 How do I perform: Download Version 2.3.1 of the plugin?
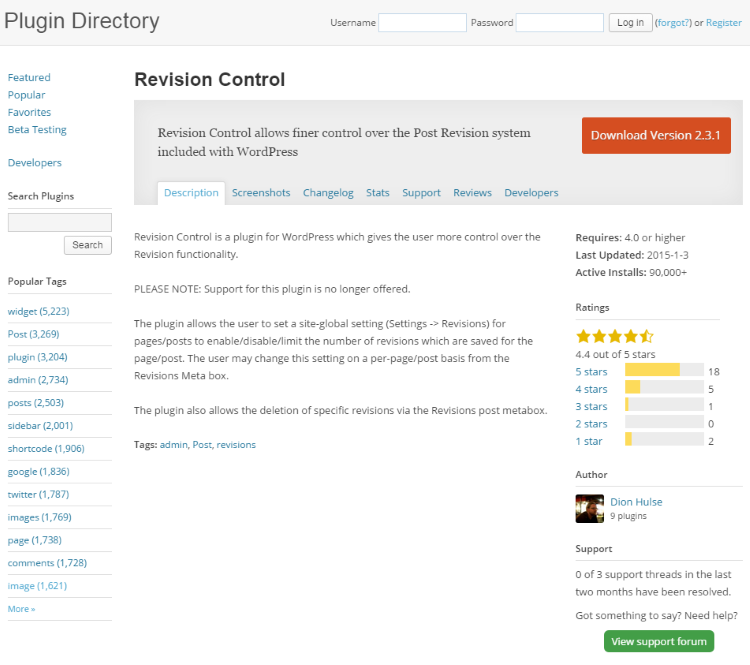tap(656, 135)
